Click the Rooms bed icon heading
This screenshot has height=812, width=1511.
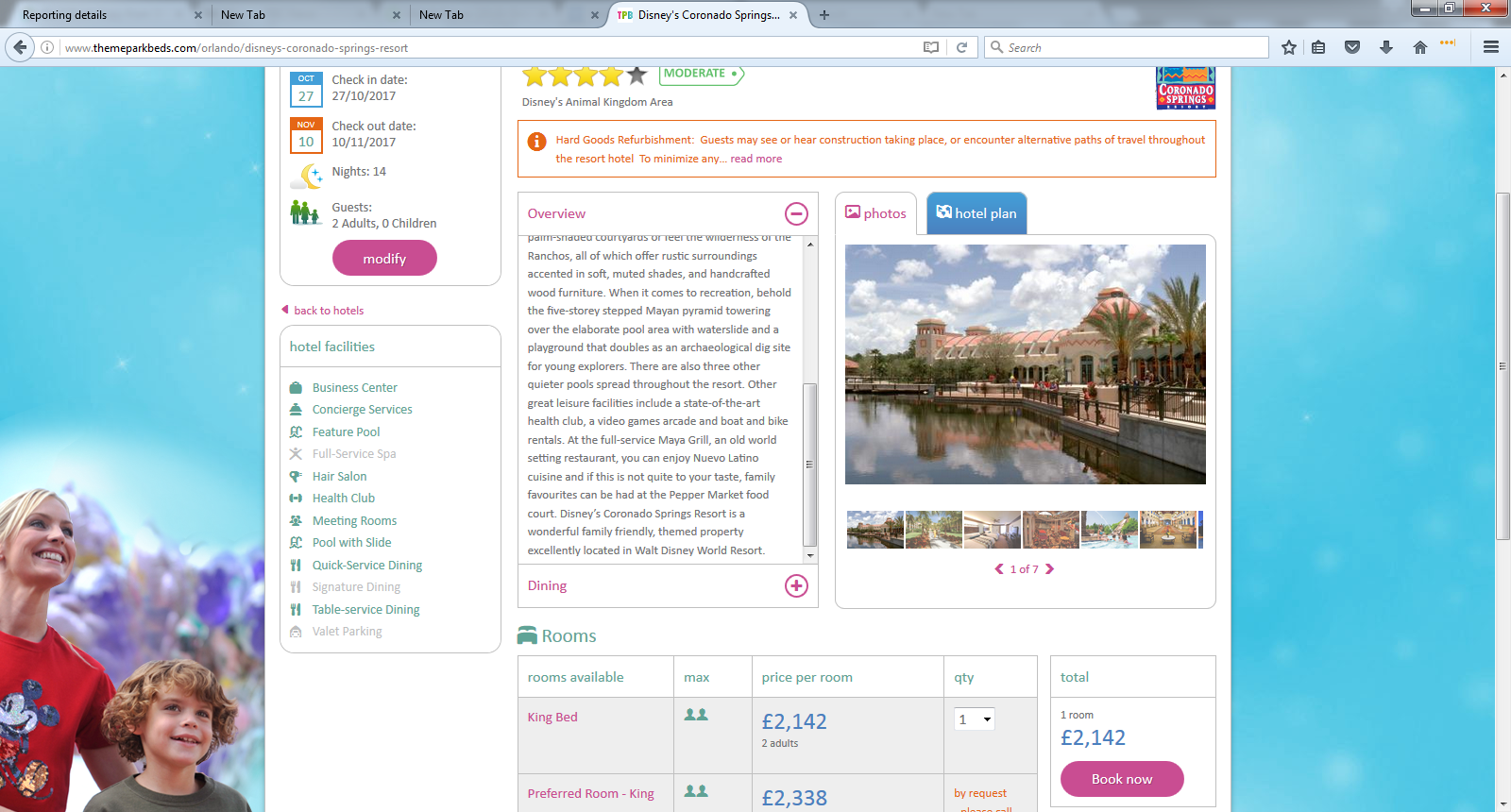(527, 635)
